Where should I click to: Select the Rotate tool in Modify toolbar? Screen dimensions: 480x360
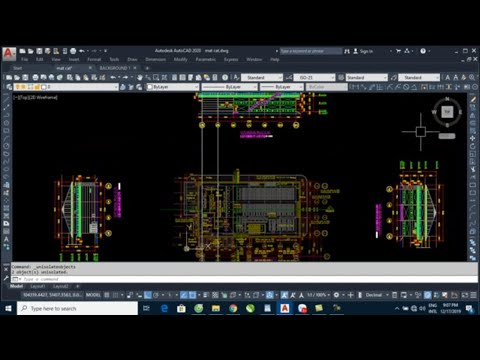coord(473,146)
